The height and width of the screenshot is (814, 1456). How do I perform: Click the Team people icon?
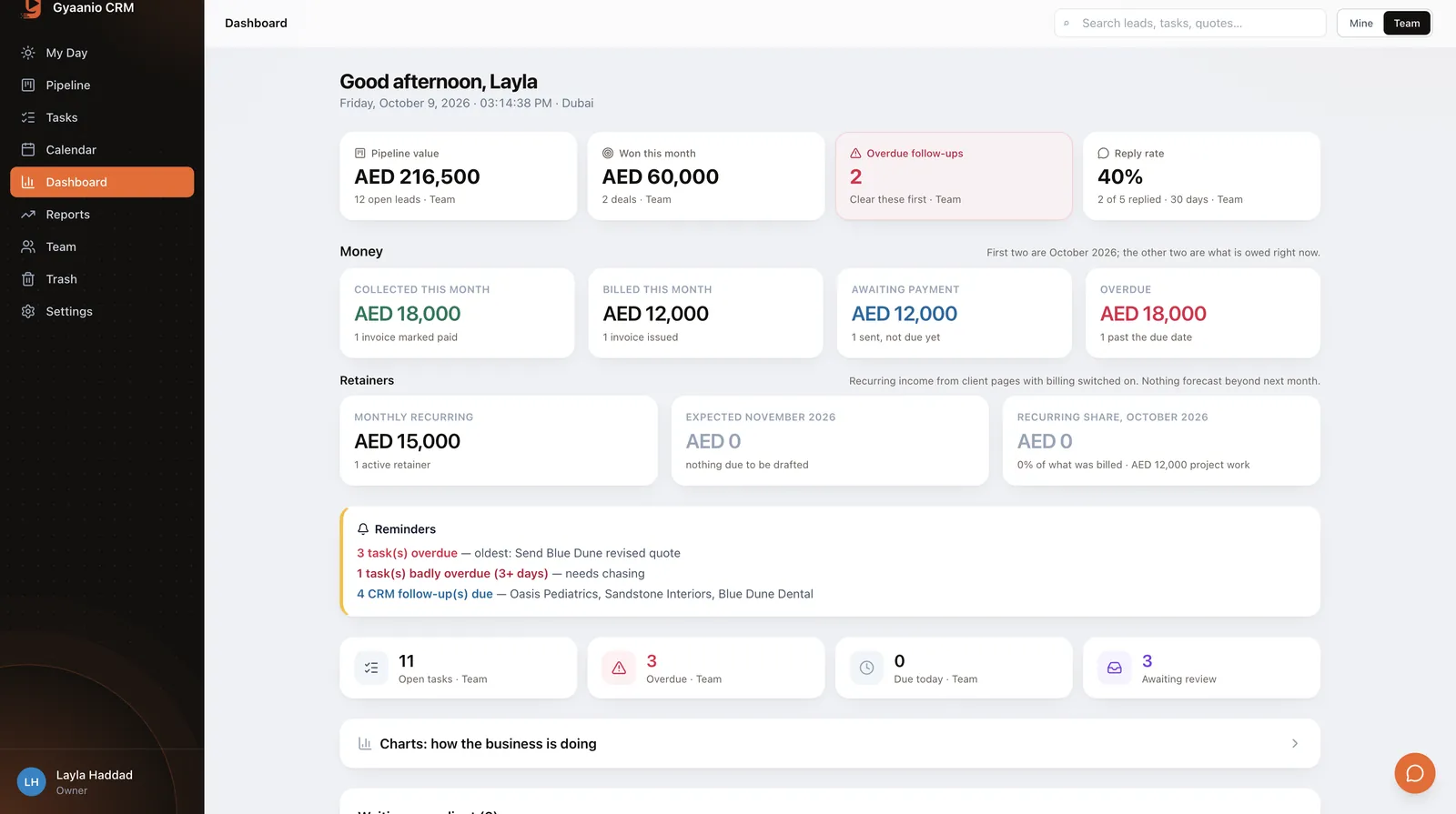[x=28, y=246]
